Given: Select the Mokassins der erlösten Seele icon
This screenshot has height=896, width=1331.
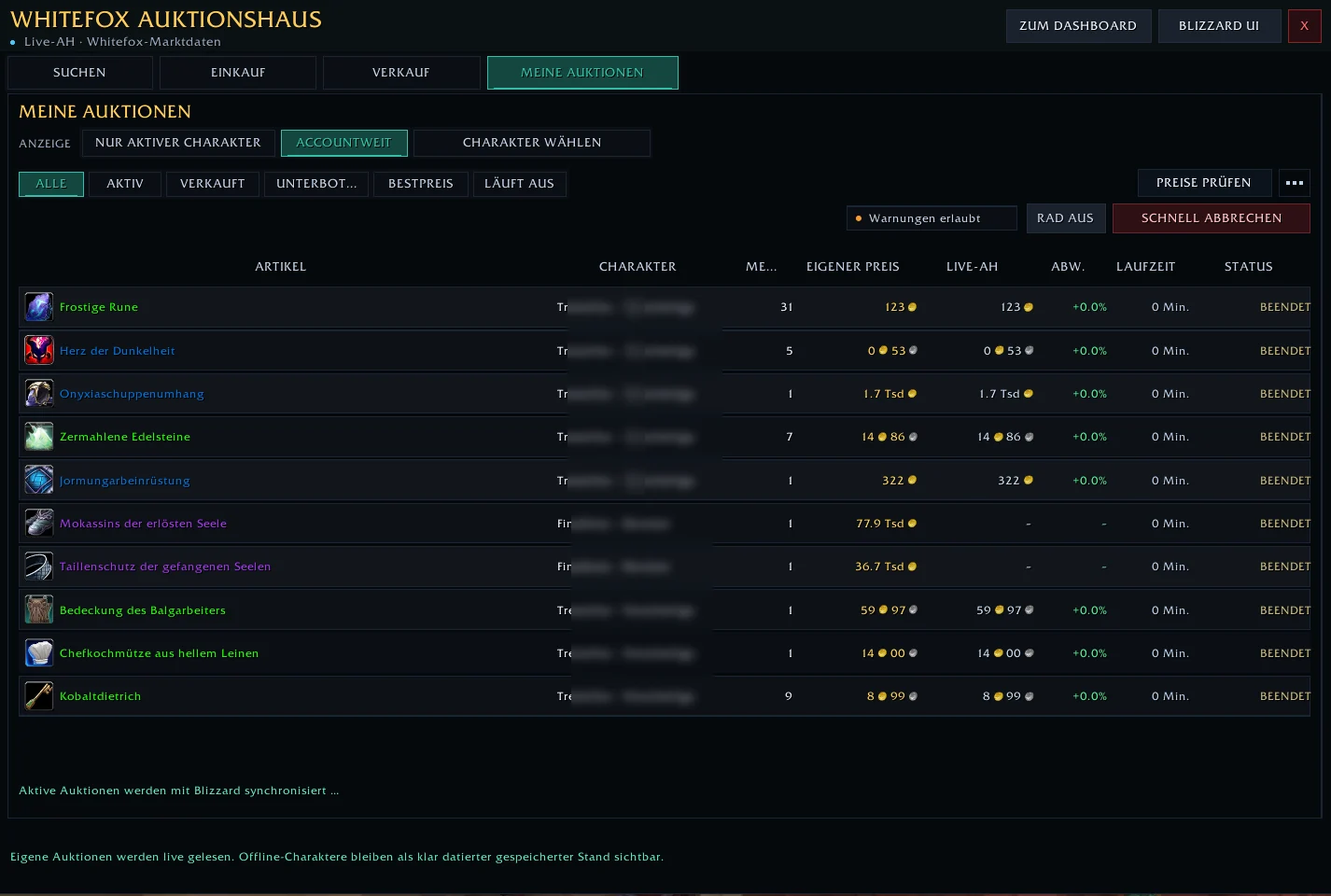Looking at the screenshot, I should [39, 524].
